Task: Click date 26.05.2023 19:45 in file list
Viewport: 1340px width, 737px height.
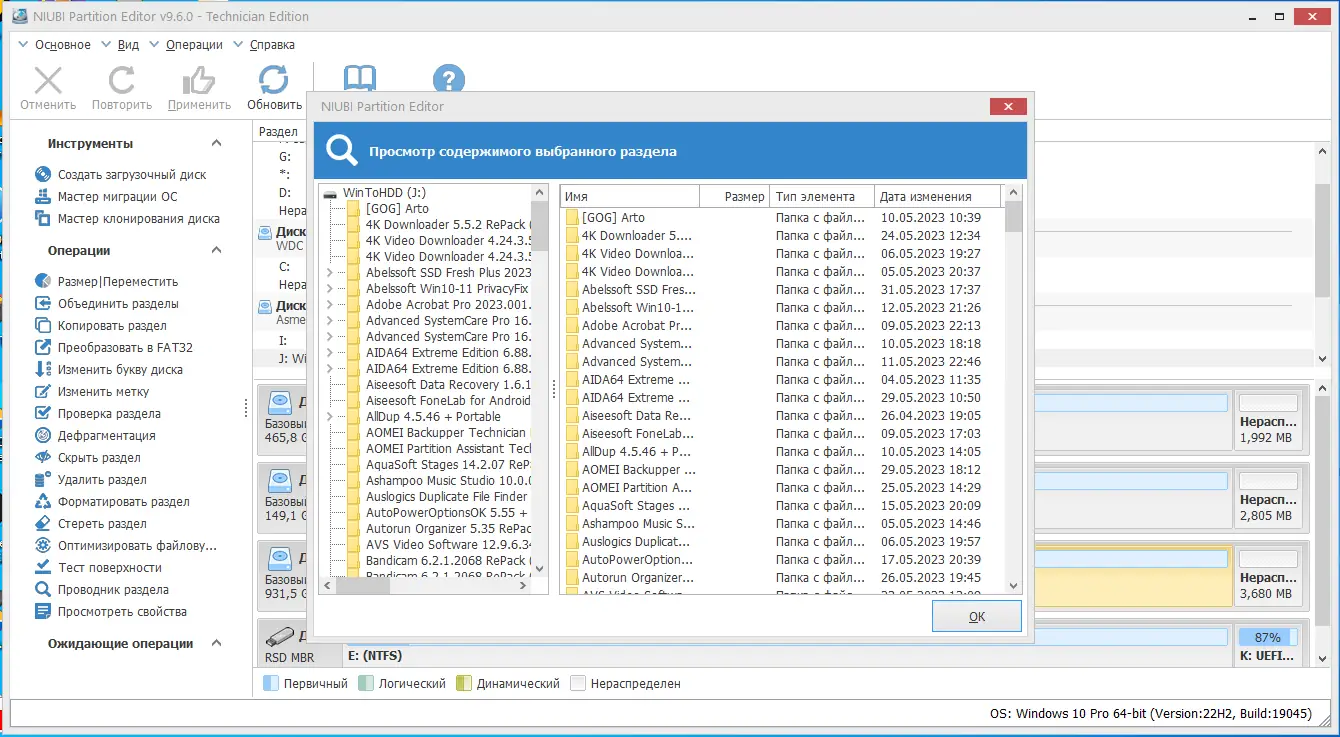Action: click(x=931, y=578)
